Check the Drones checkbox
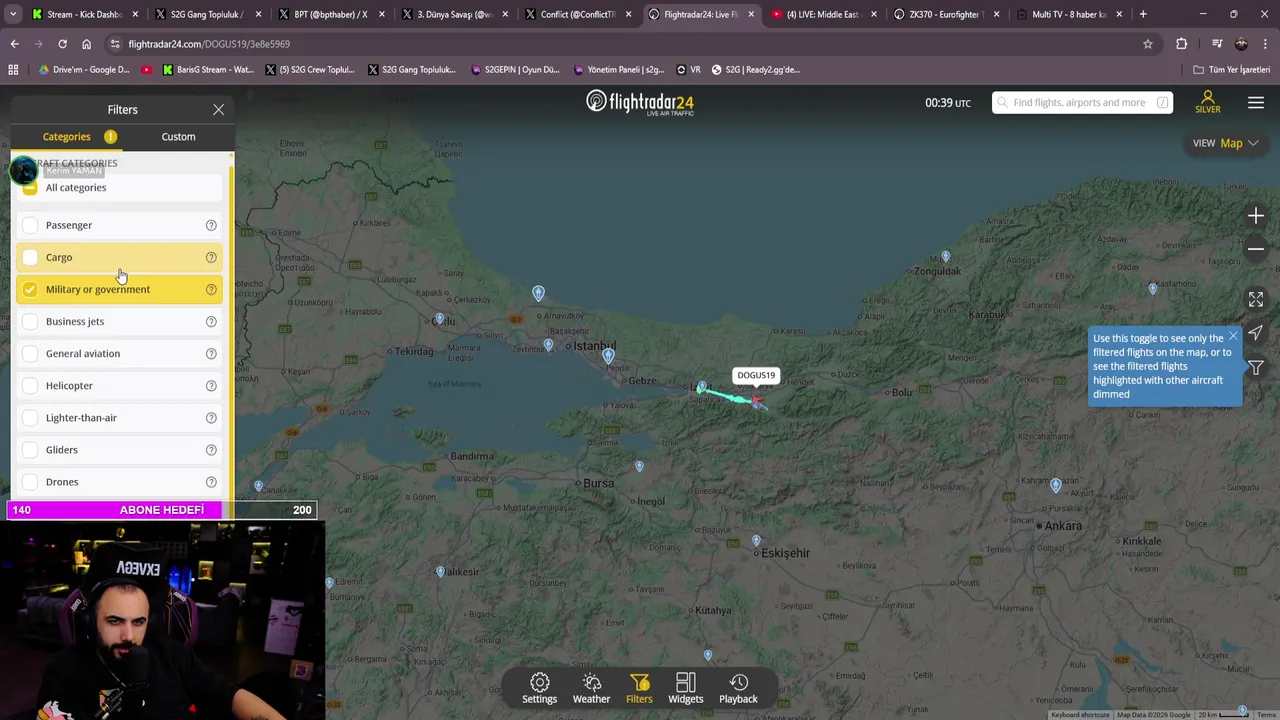This screenshot has width=1280, height=720. [30, 481]
